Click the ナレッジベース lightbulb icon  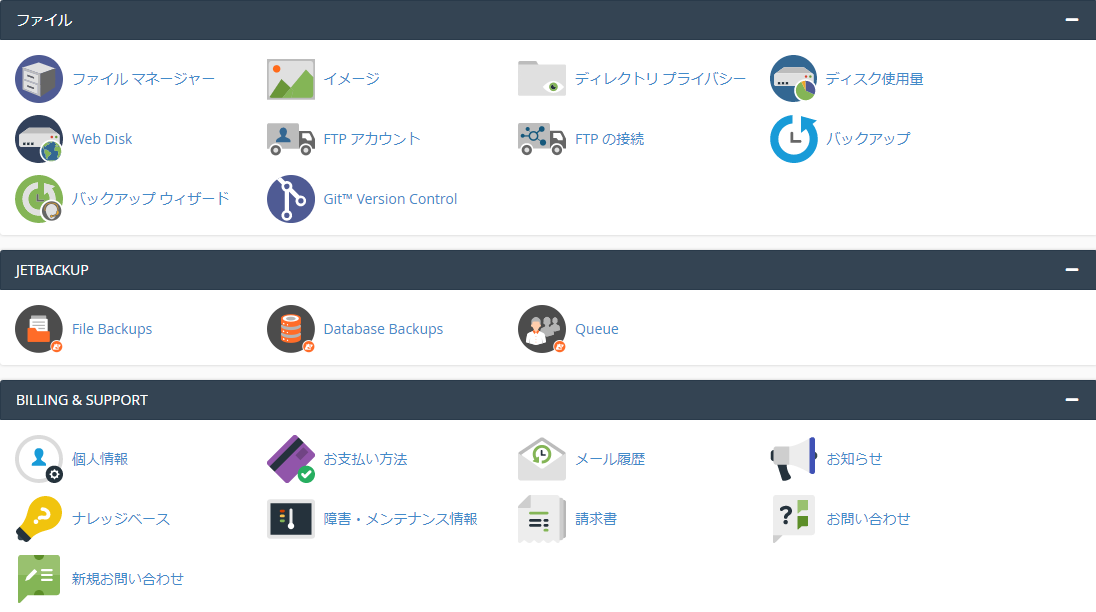click(x=39, y=519)
